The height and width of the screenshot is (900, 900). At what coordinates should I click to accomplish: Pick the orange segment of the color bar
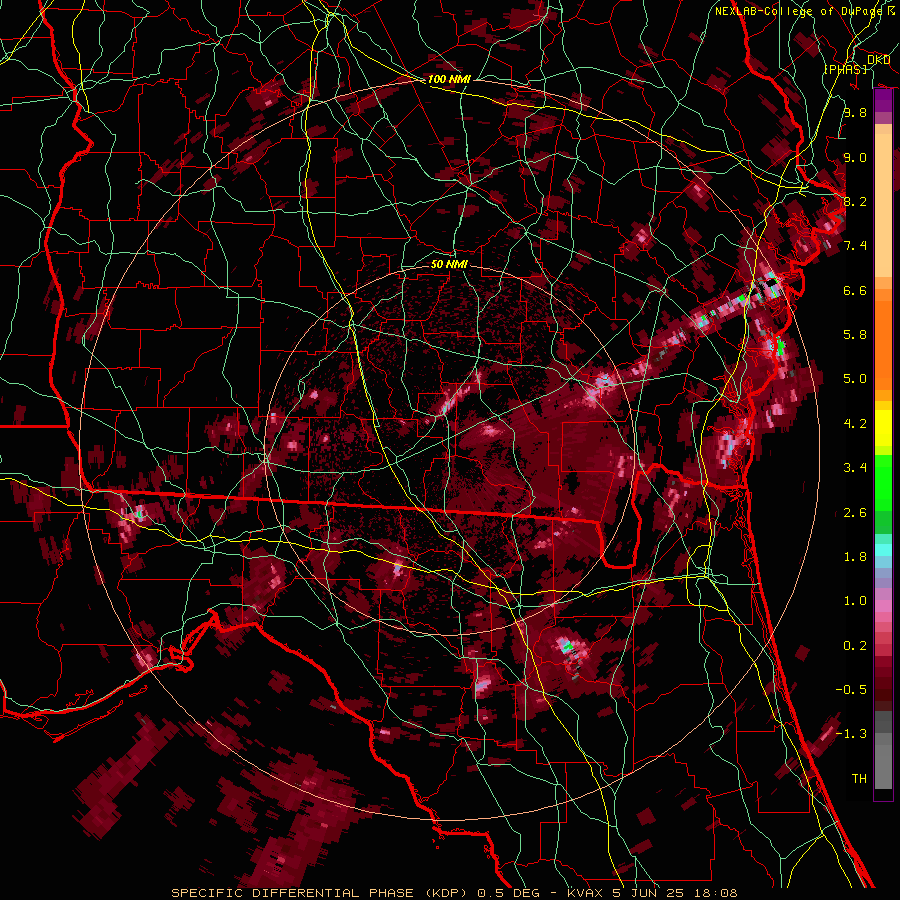pyautogui.click(x=883, y=344)
